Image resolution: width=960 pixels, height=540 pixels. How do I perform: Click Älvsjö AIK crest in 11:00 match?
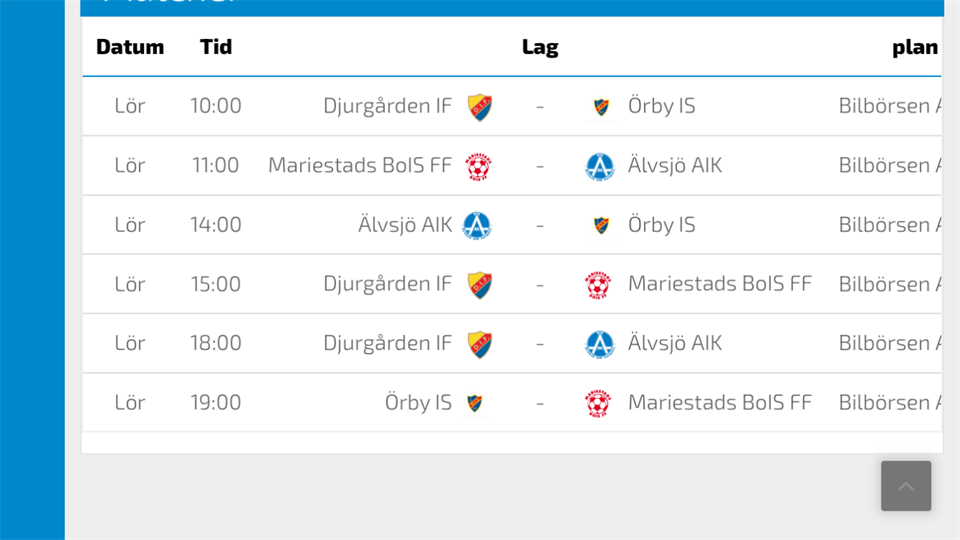pos(600,166)
